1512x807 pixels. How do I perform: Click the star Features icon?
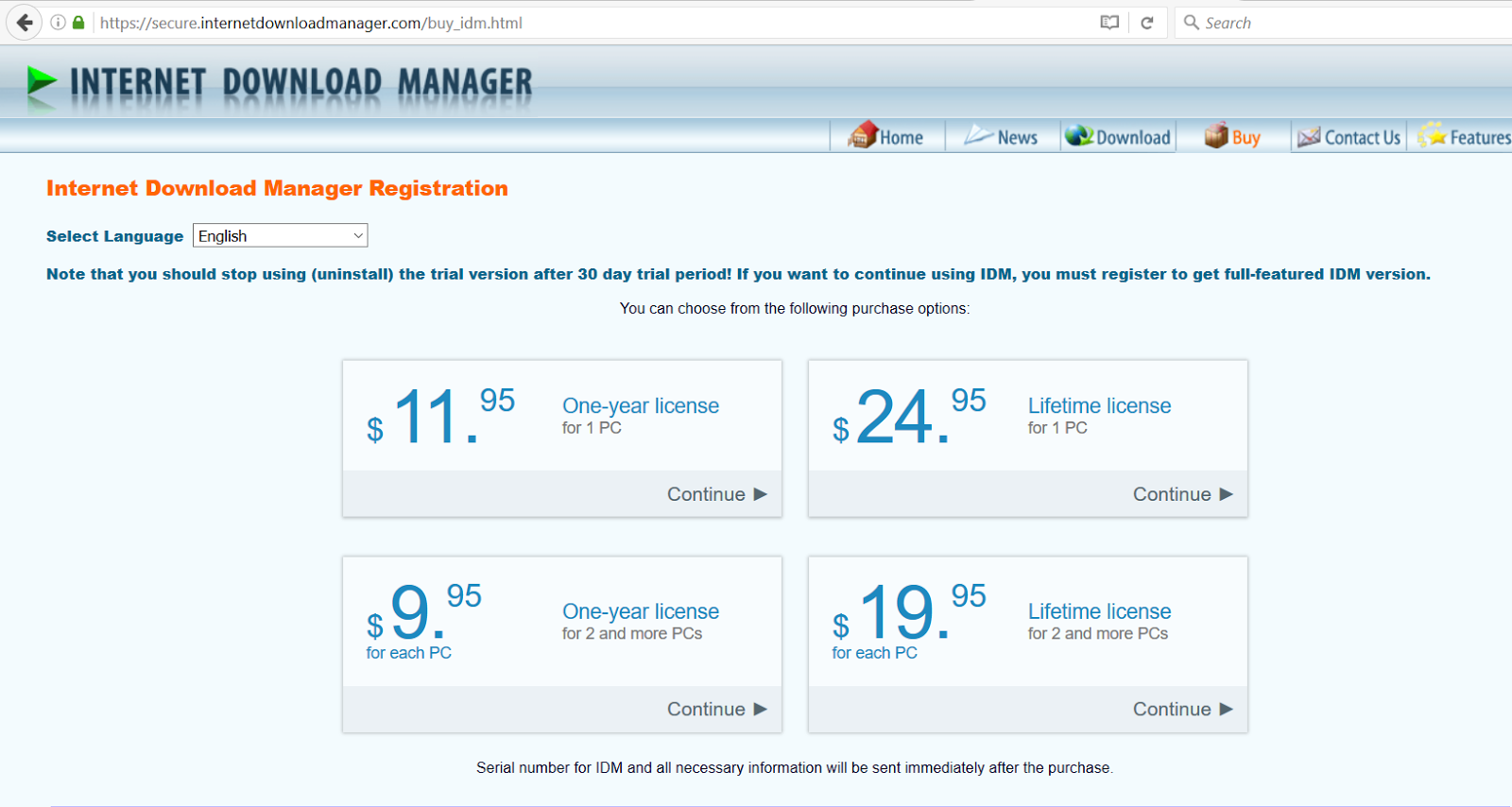click(1432, 134)
